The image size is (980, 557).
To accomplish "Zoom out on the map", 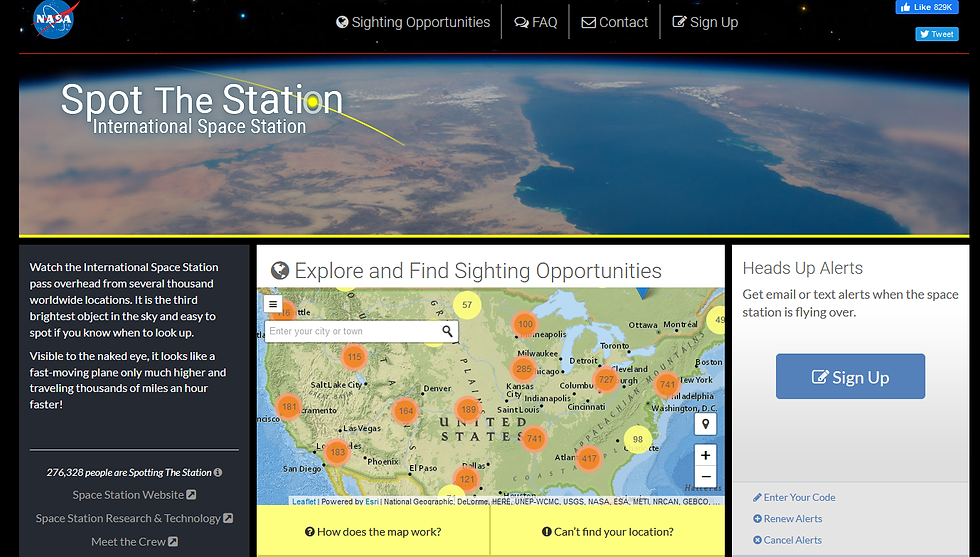I will click(x=705, y=476).
